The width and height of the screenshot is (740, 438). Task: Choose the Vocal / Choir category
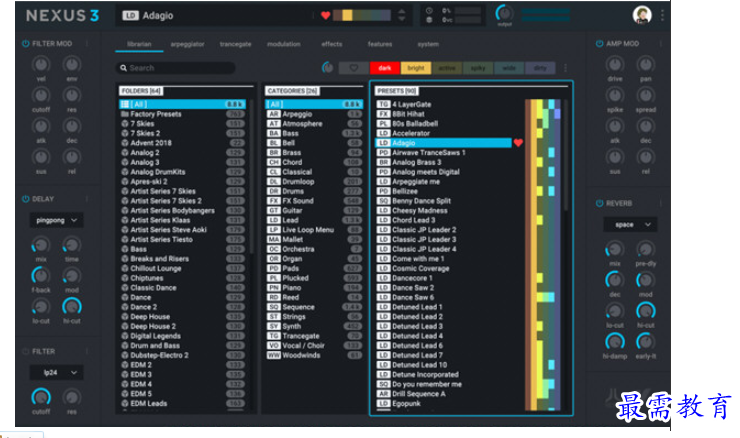coord(314,345)
